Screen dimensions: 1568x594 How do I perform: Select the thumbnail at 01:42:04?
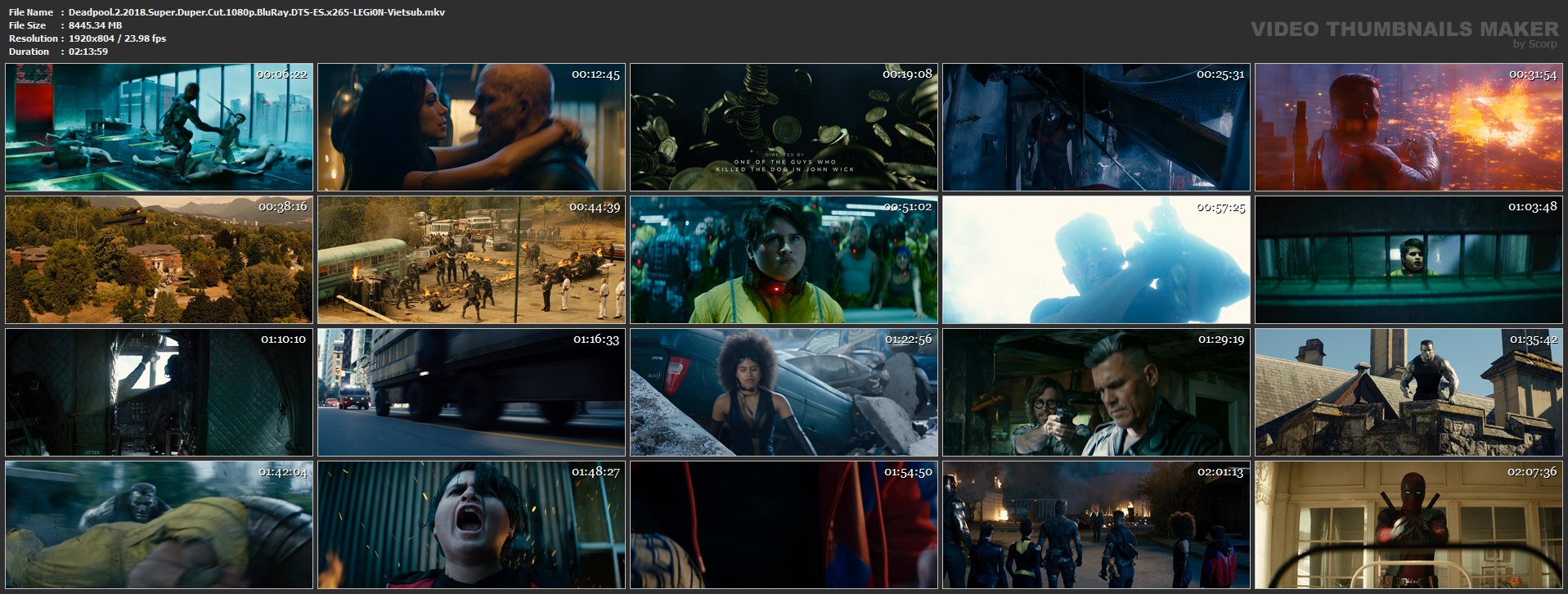(159, 524)
